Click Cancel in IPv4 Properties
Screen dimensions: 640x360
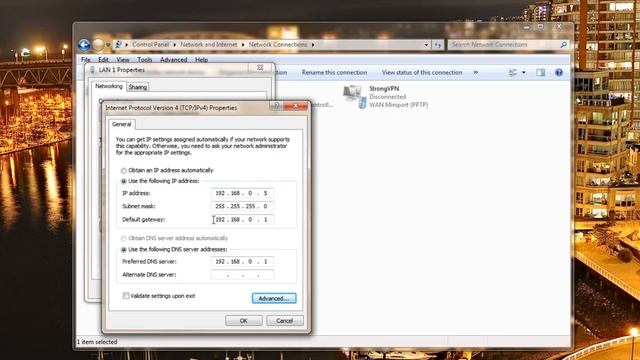click(x=284, y=321)
